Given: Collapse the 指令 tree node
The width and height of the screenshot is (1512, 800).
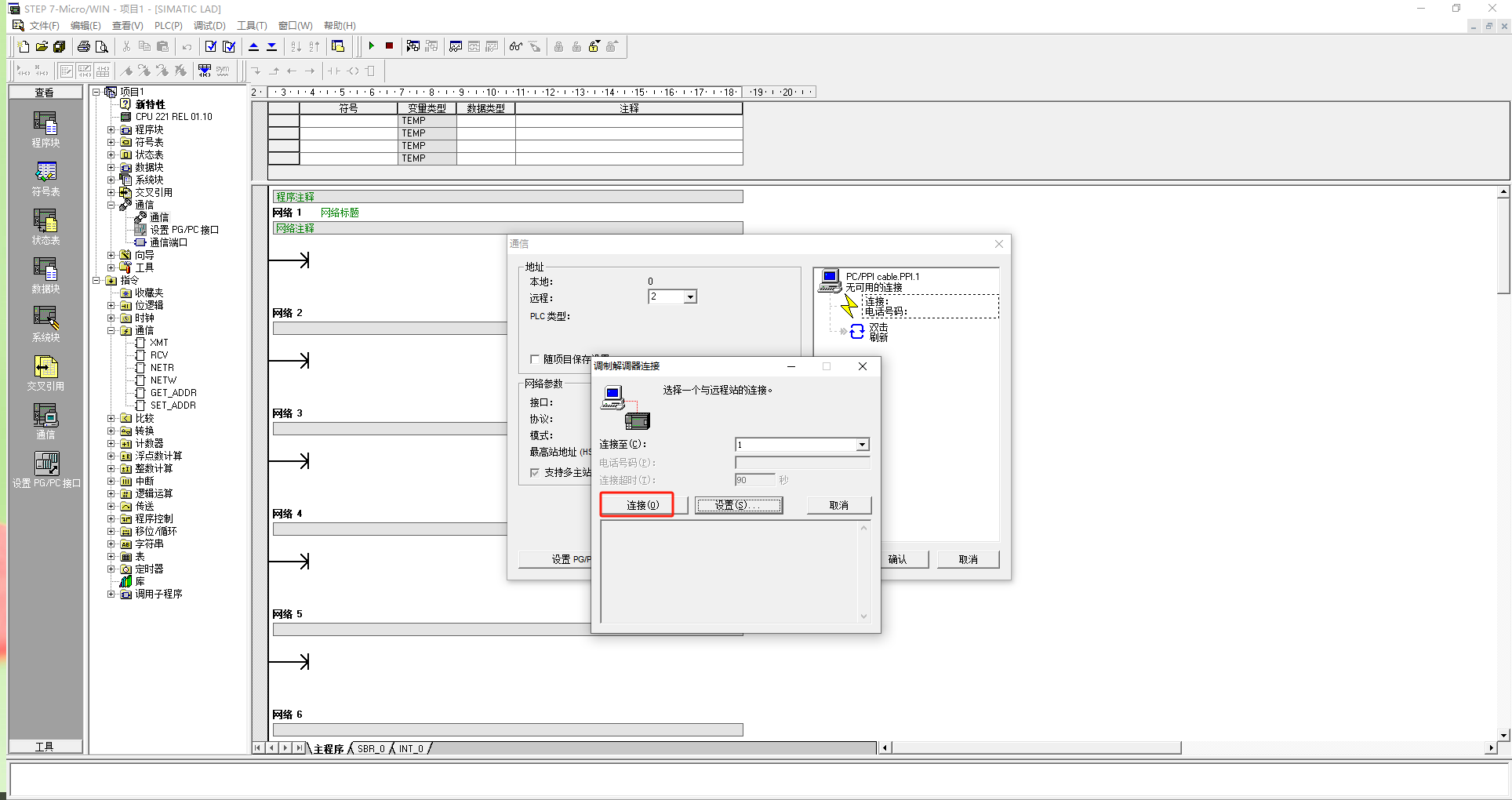Looking at the screenshot, I should [96, 280].
